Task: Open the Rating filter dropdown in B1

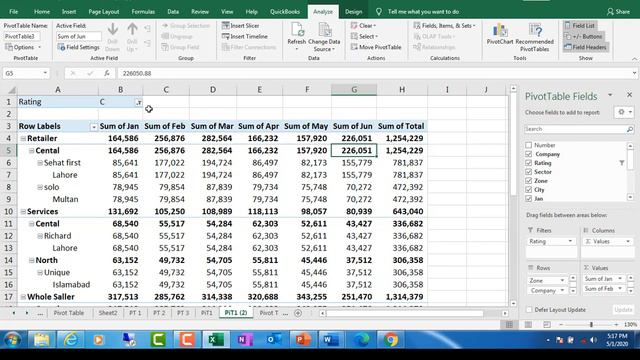Action: pos(139,102)
